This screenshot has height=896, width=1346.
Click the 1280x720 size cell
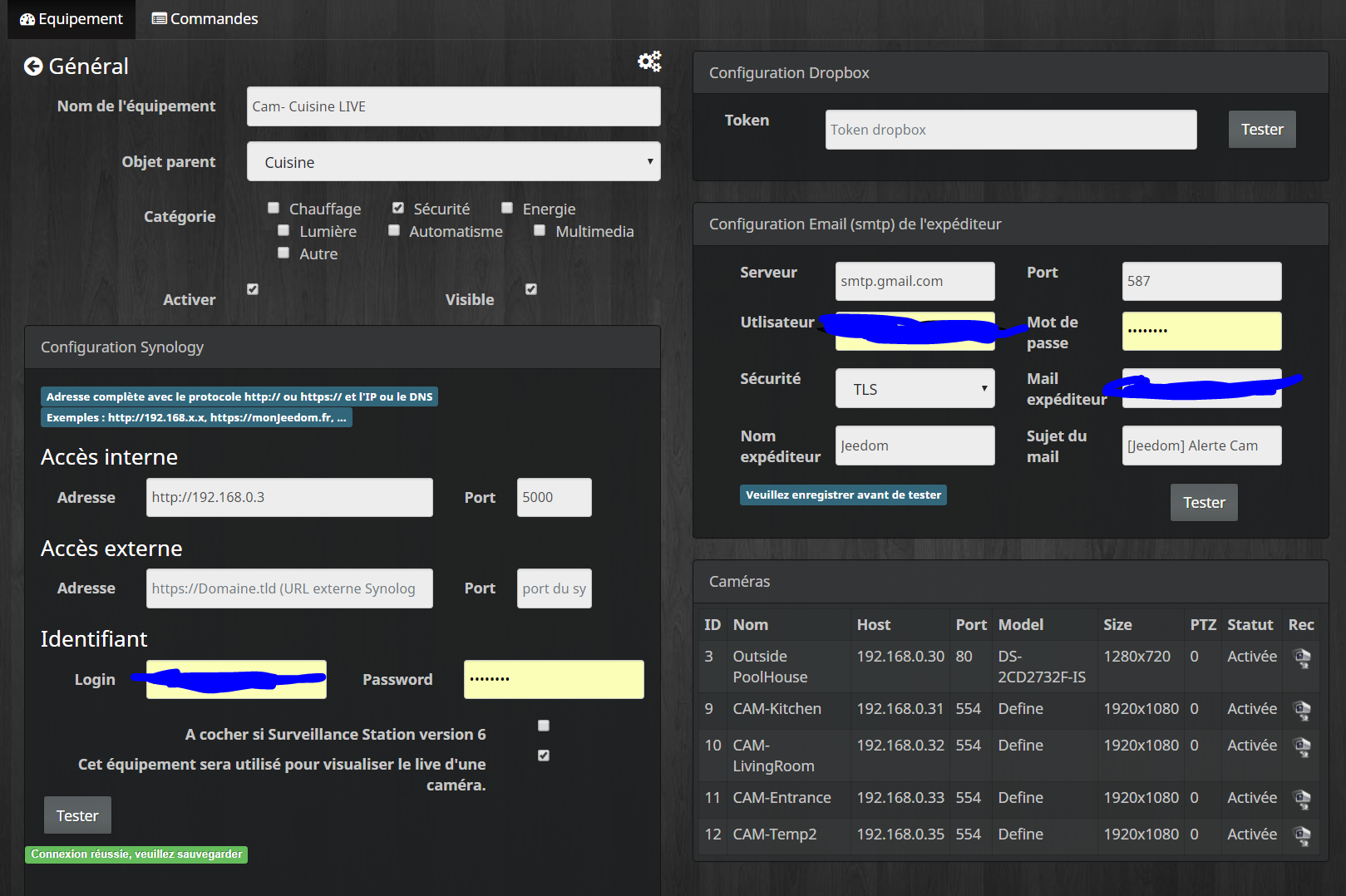click(1136, 657)
